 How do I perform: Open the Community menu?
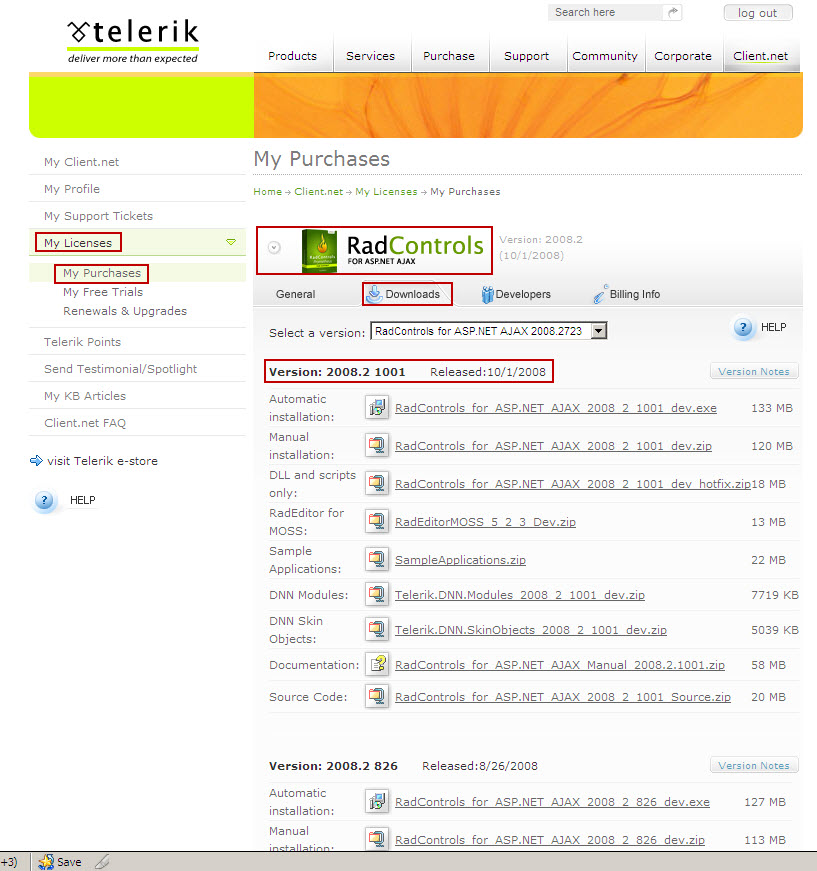point(605,56)
